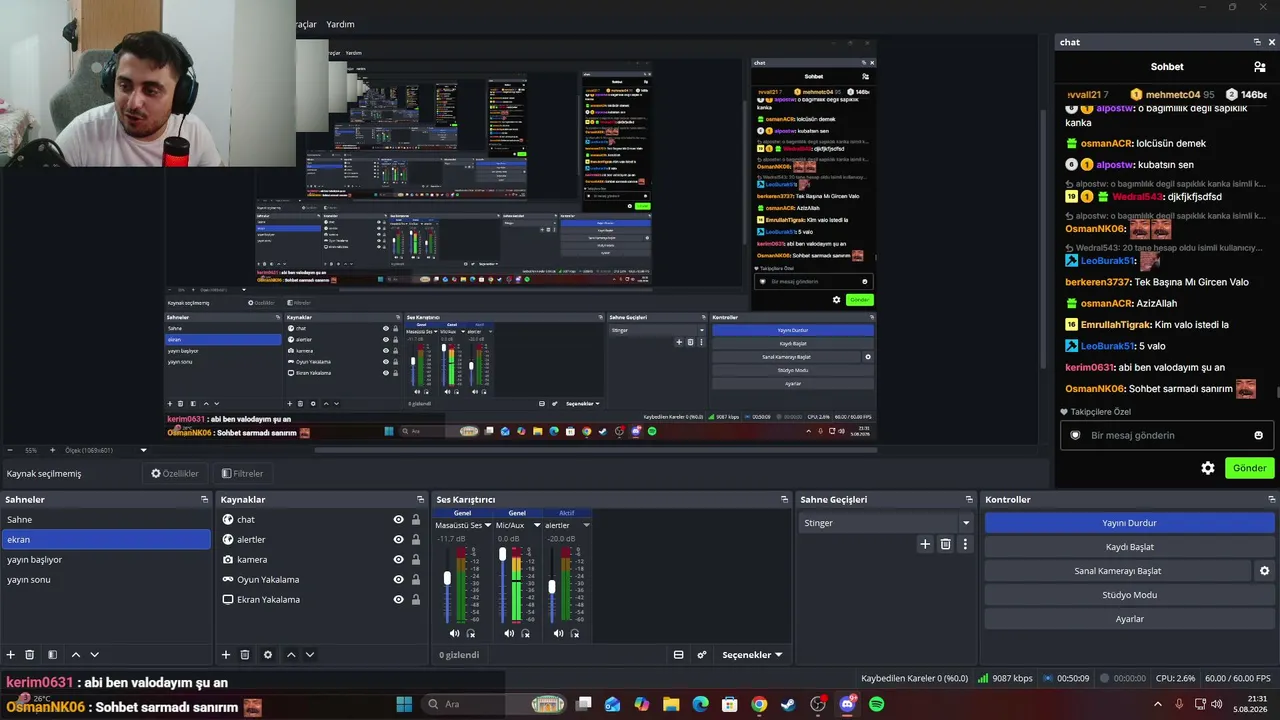Screen dimensions: 1280x720
Task: Open File Explorer from the taskbar
Action: click(671, 704)
